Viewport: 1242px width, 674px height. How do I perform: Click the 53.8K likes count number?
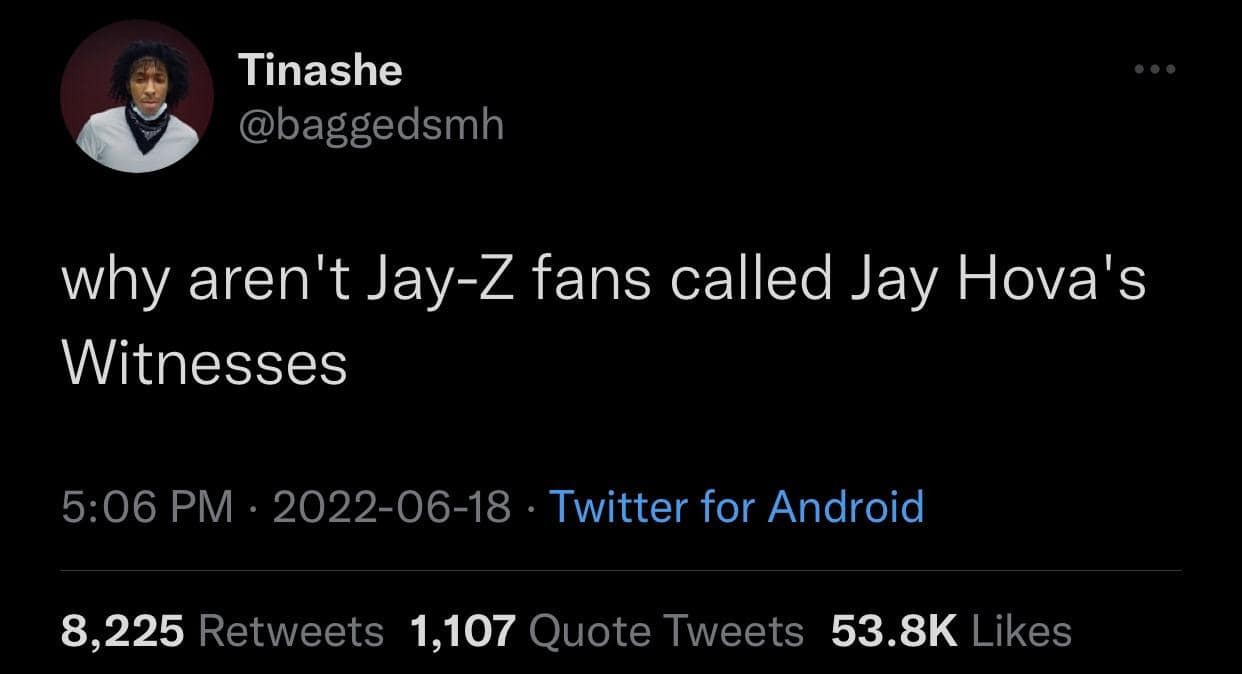pos(894,631)
